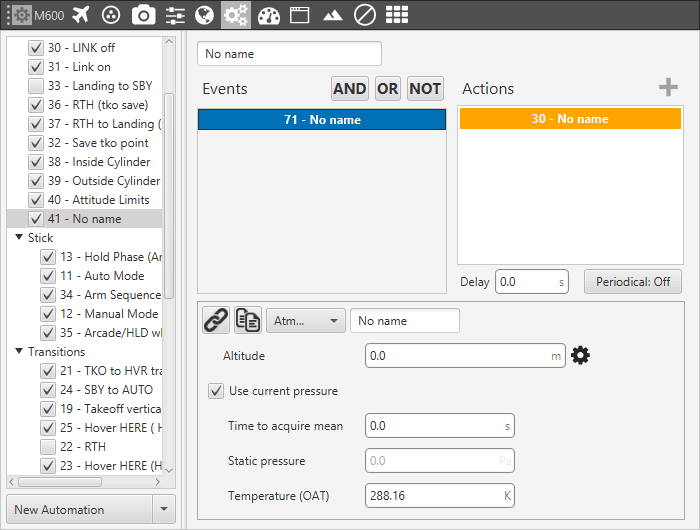Click the Temperature (OAT) field
The width and height of the screenshot is (700, 530).
point(440,496)
